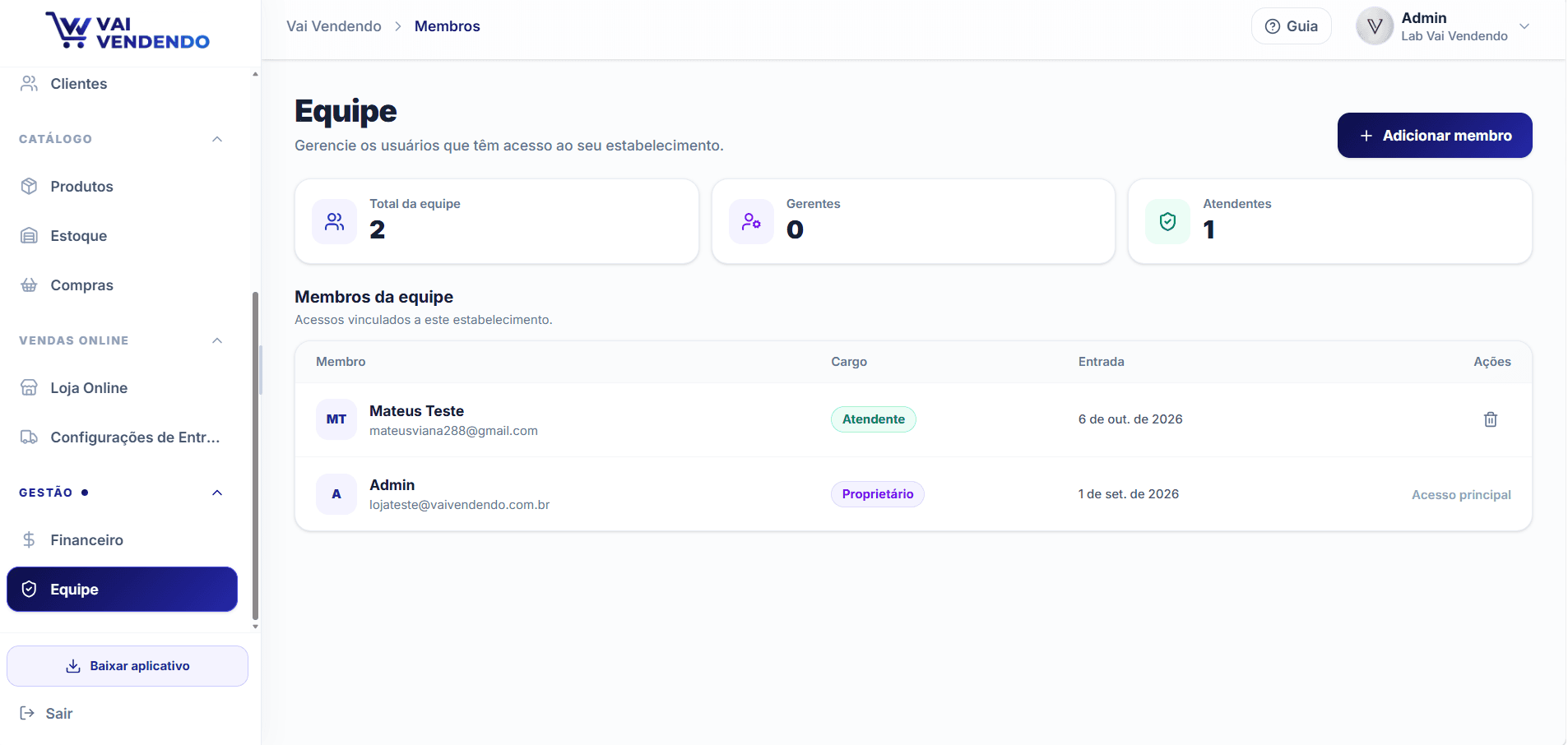Click the Admin profile avatar circle
The height and width of the screenshot is (745, 1568).
[1374, 26]
